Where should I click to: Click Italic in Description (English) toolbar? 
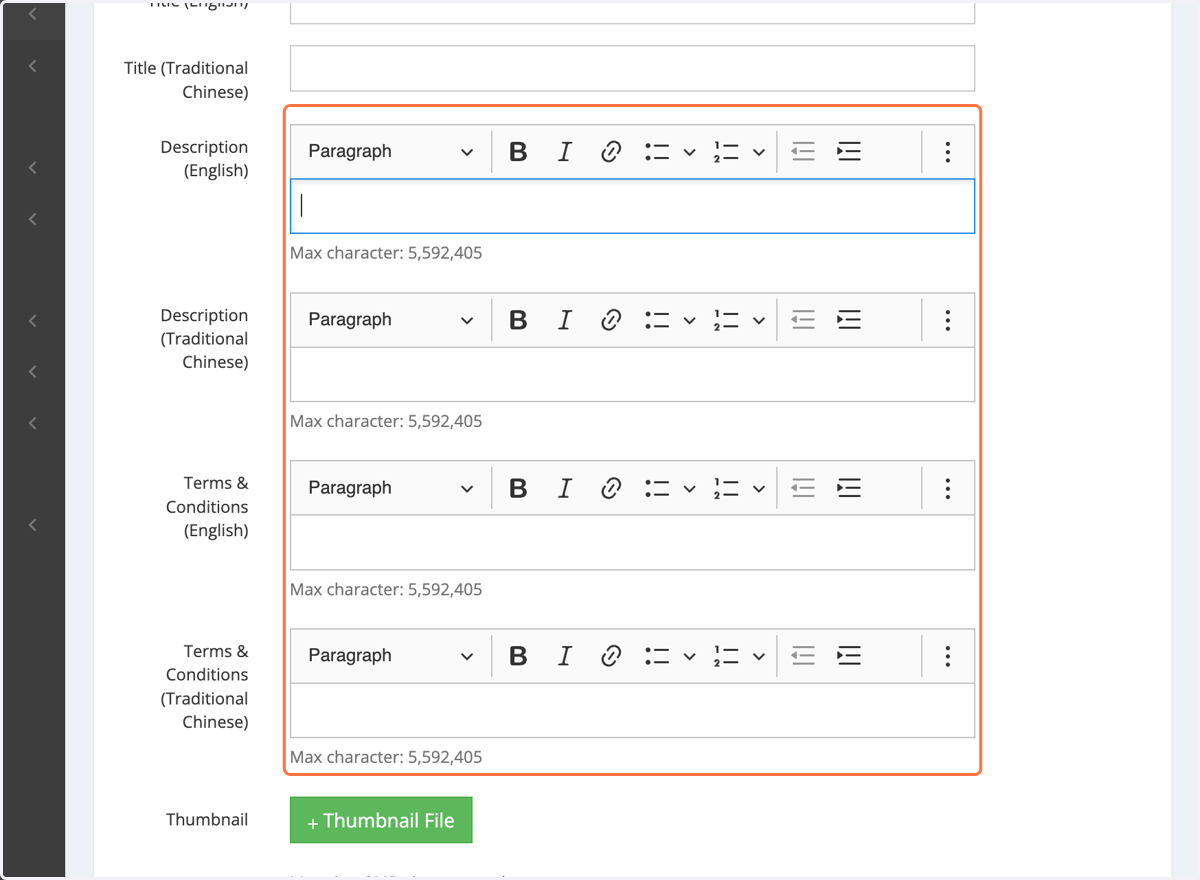tap(564, 152)
